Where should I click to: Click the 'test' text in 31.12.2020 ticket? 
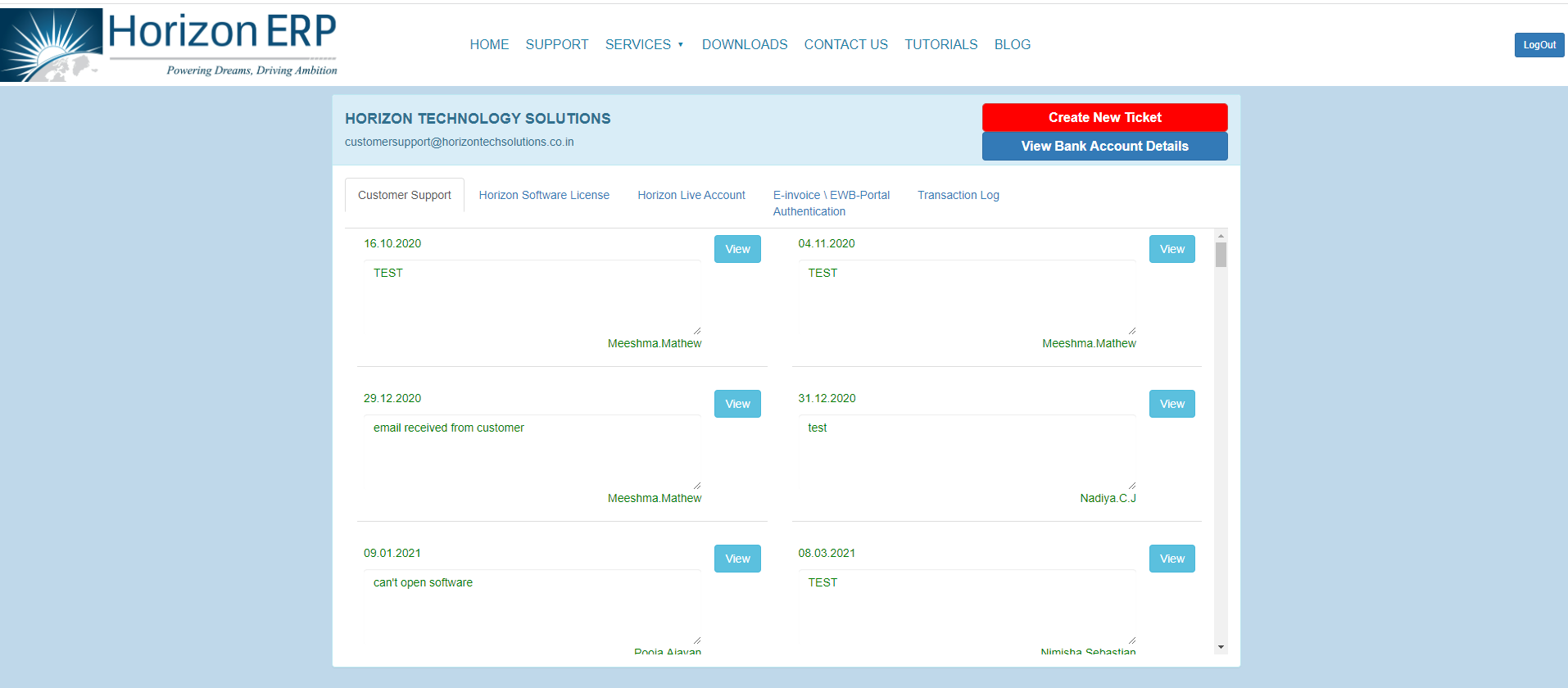click(817, 428)
